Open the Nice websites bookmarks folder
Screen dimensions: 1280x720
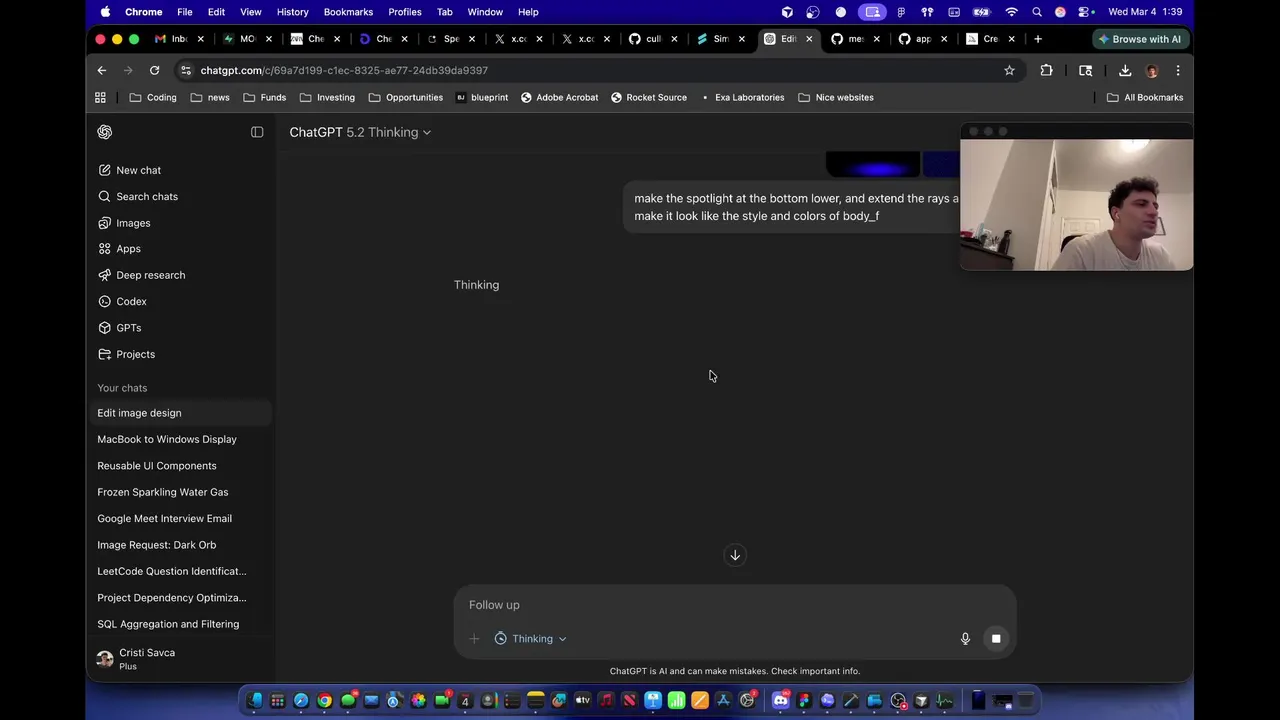click(835, 97)
